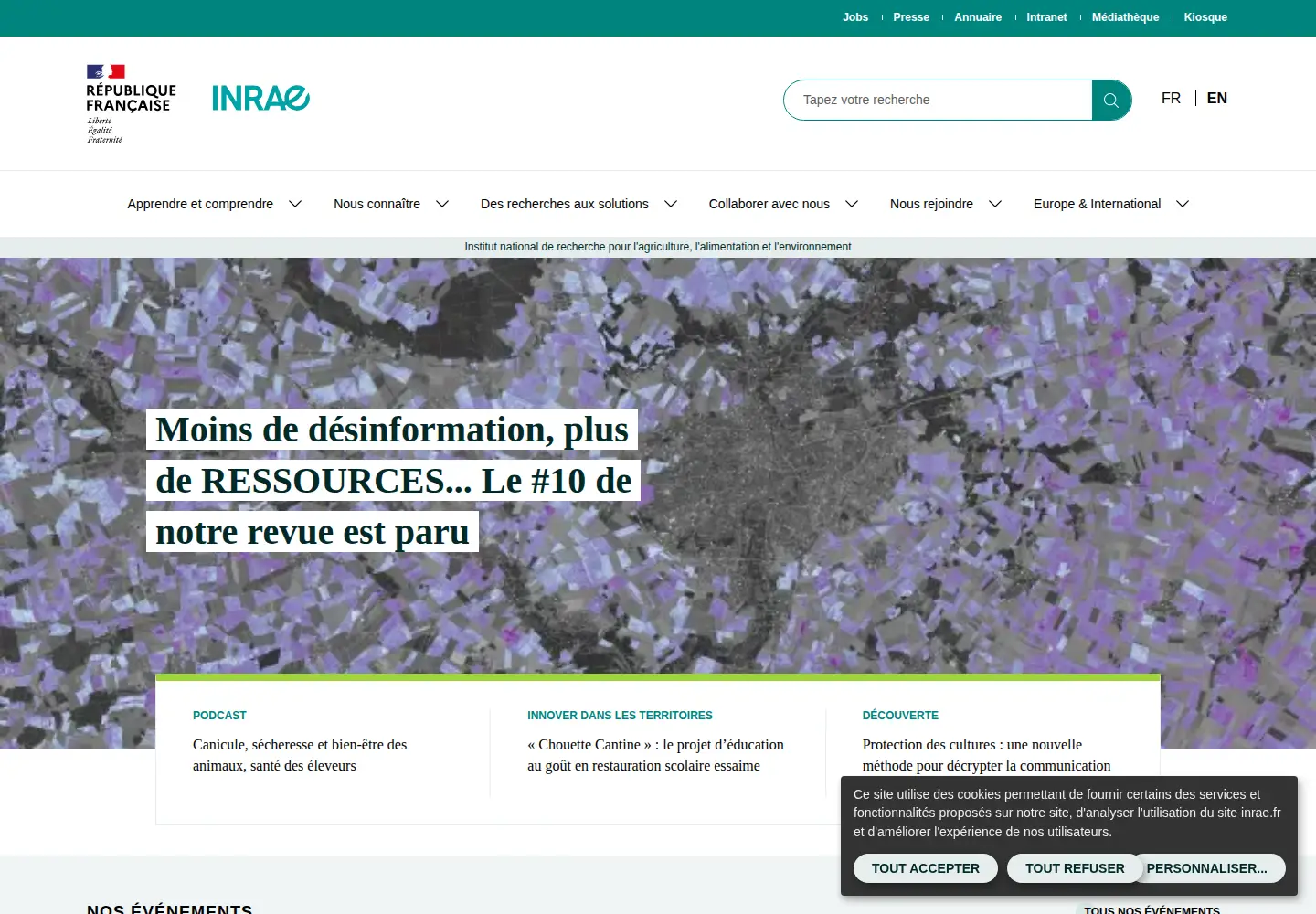The width and height of the screenshot is (1316, 914).
Task: Click the Personnaliser cookies button
Action: (x=1207, y=868)
